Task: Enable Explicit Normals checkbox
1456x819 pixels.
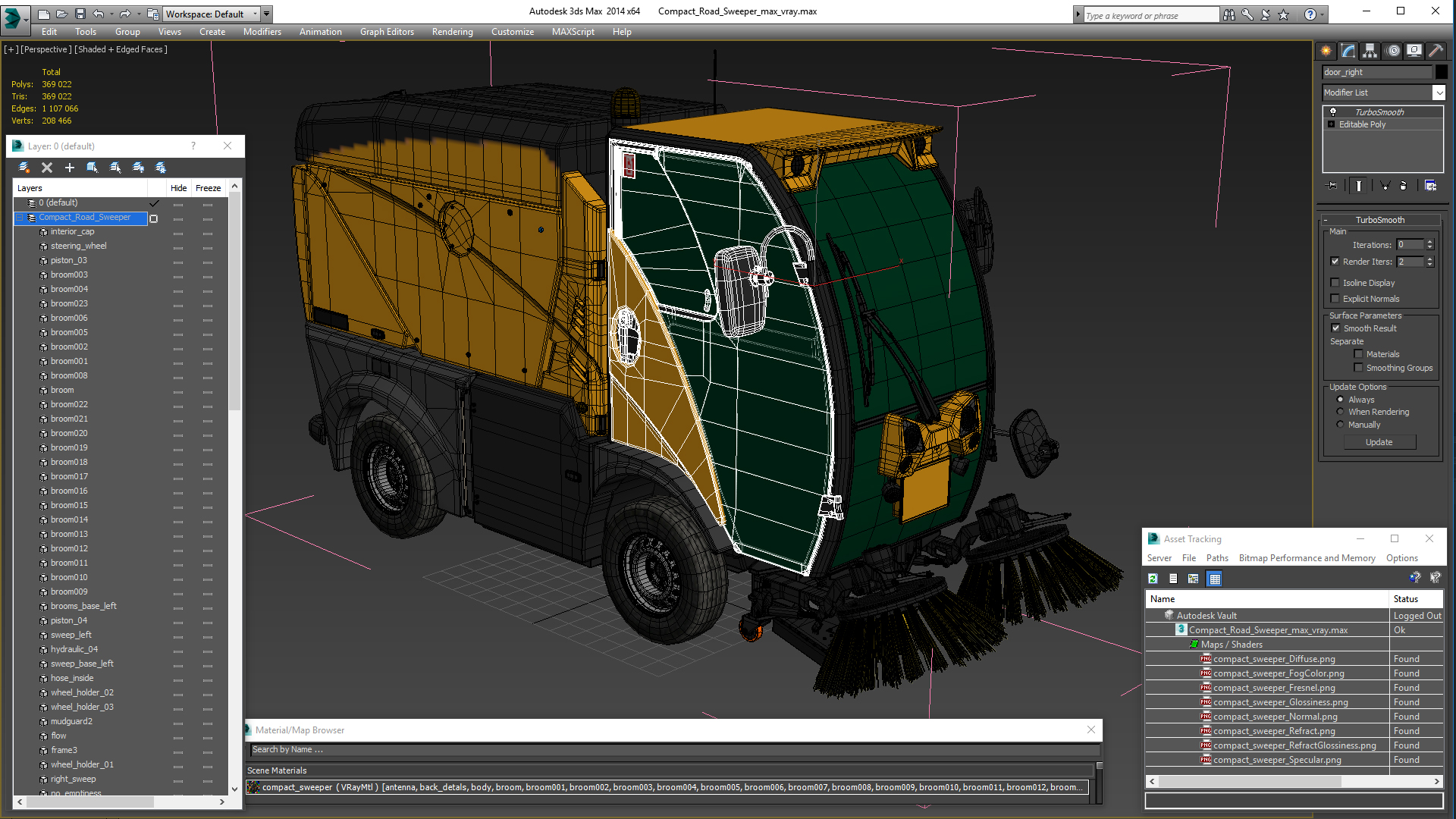Action: (1335, 299)
